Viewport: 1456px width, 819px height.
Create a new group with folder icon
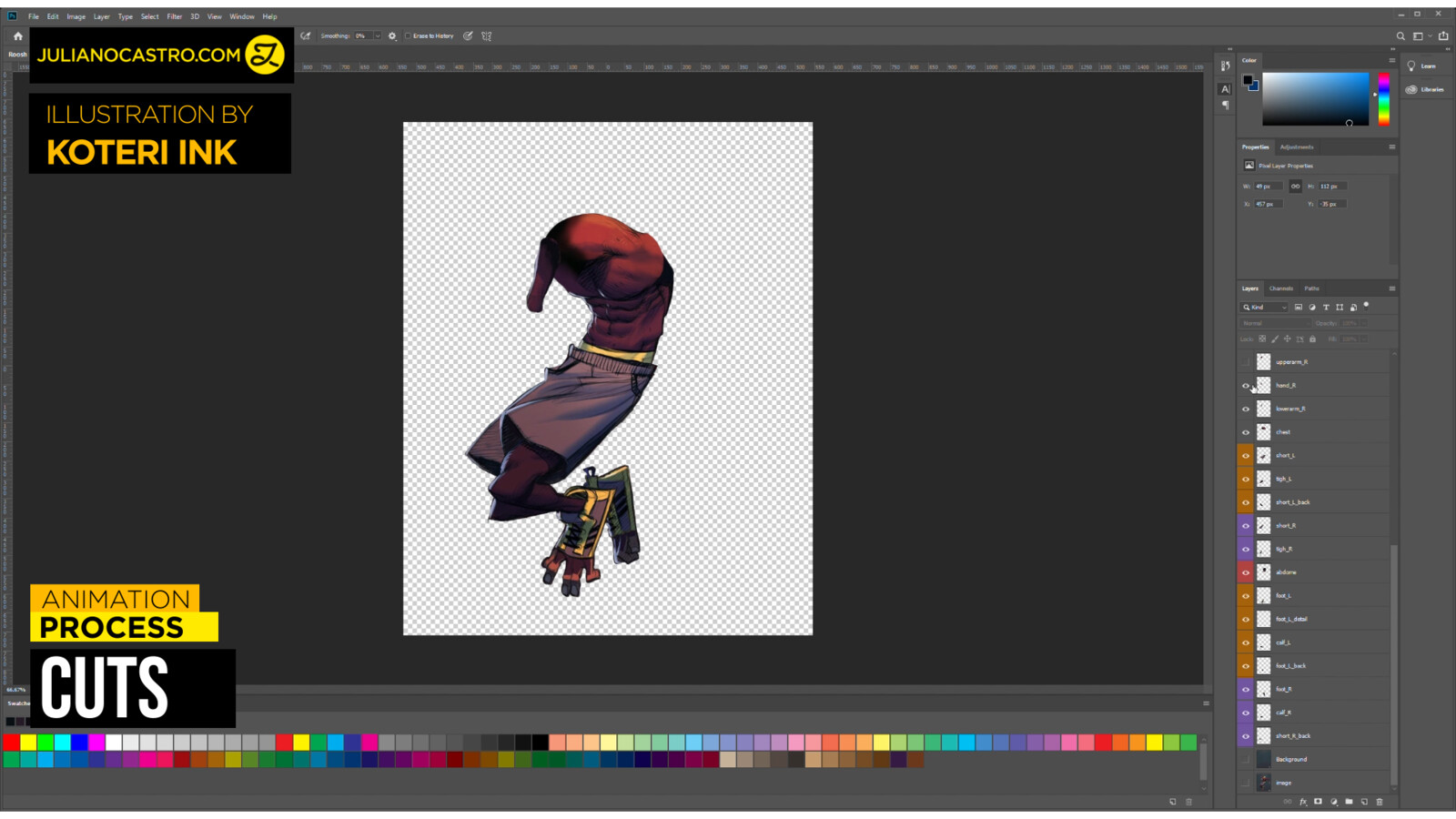pyautogui.click(x=1349, y=802)
